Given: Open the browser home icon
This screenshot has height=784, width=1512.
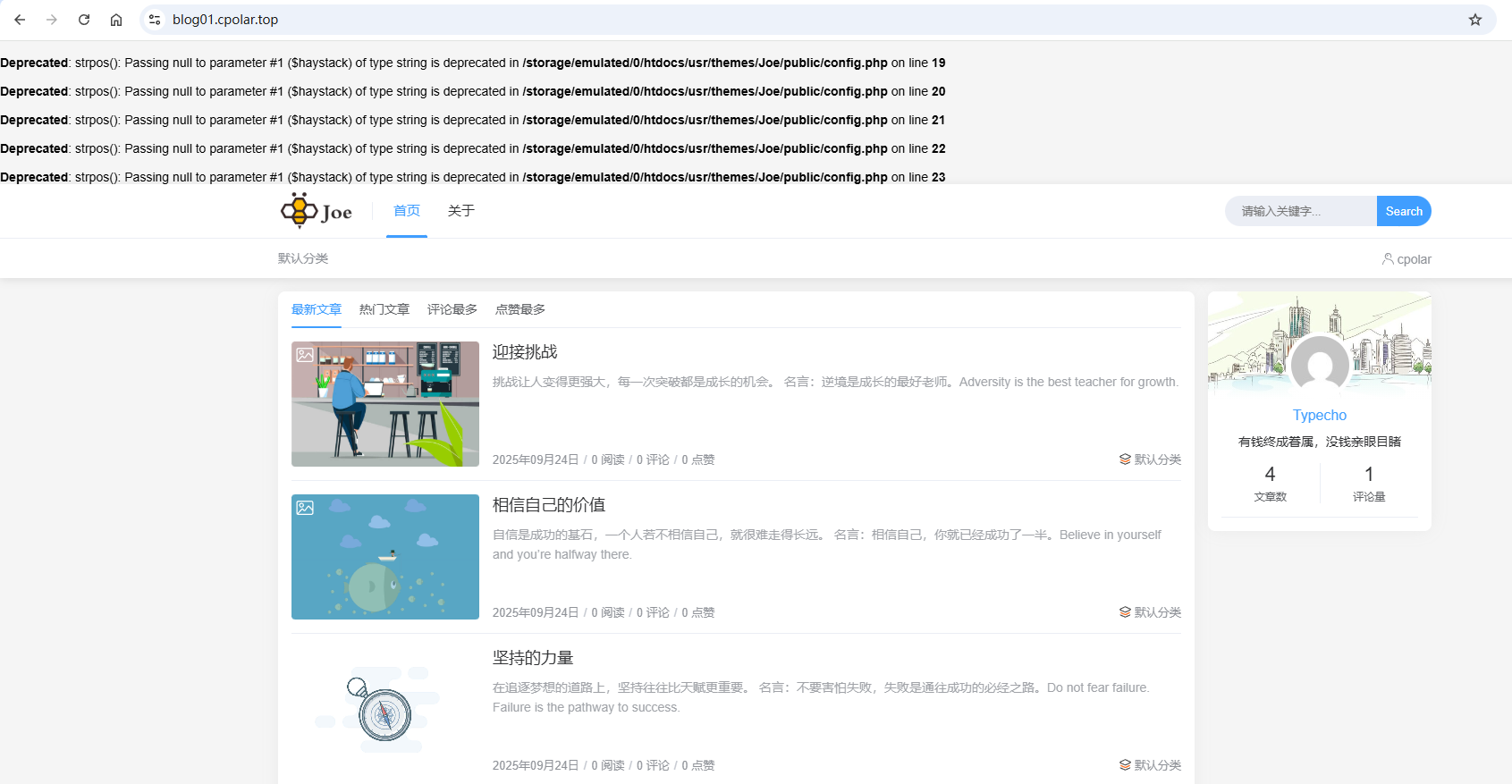Looking at the screenshot, I should pos(116,20).
